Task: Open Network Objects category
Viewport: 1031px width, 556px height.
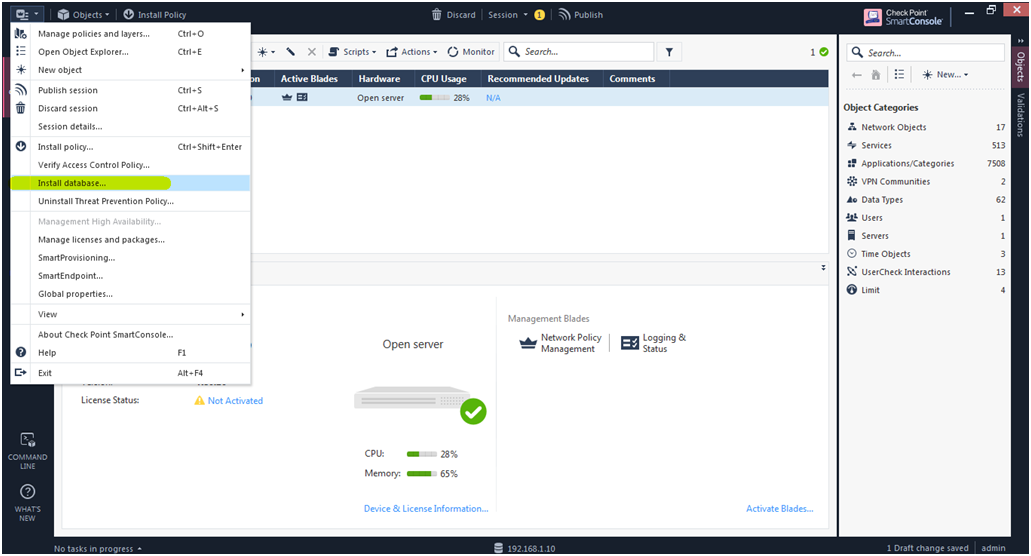Action: [x=925, y=127]
